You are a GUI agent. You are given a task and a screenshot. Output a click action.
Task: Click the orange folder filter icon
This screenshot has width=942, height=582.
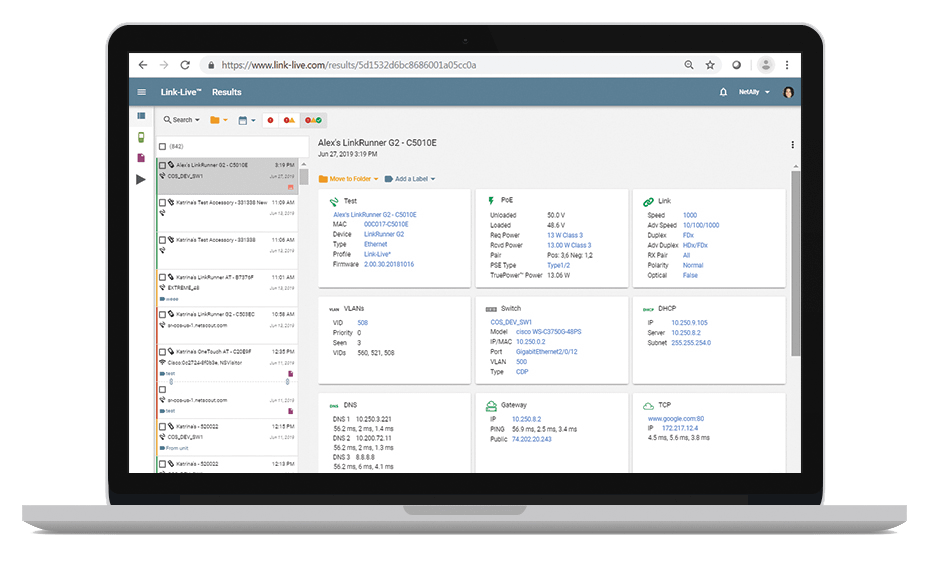pyautogui.click(x=214, y=120)
